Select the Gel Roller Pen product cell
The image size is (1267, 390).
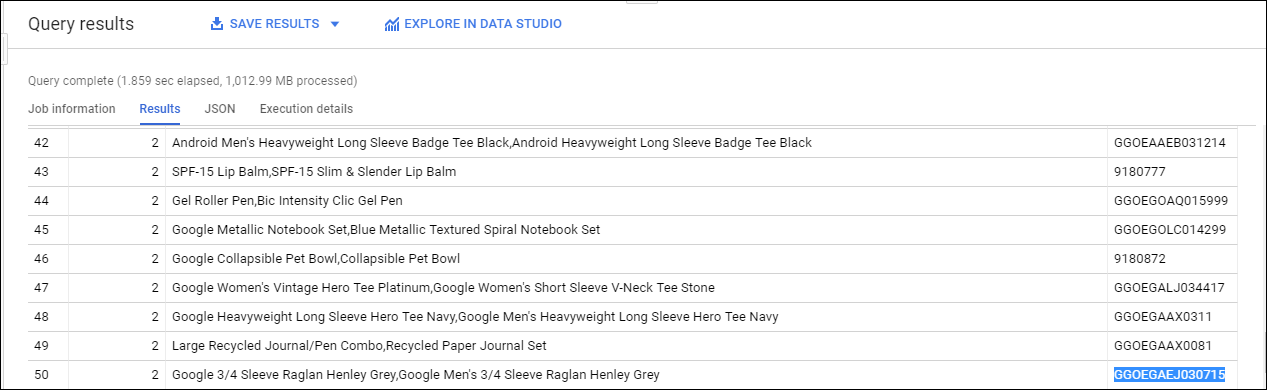(636, 201)
